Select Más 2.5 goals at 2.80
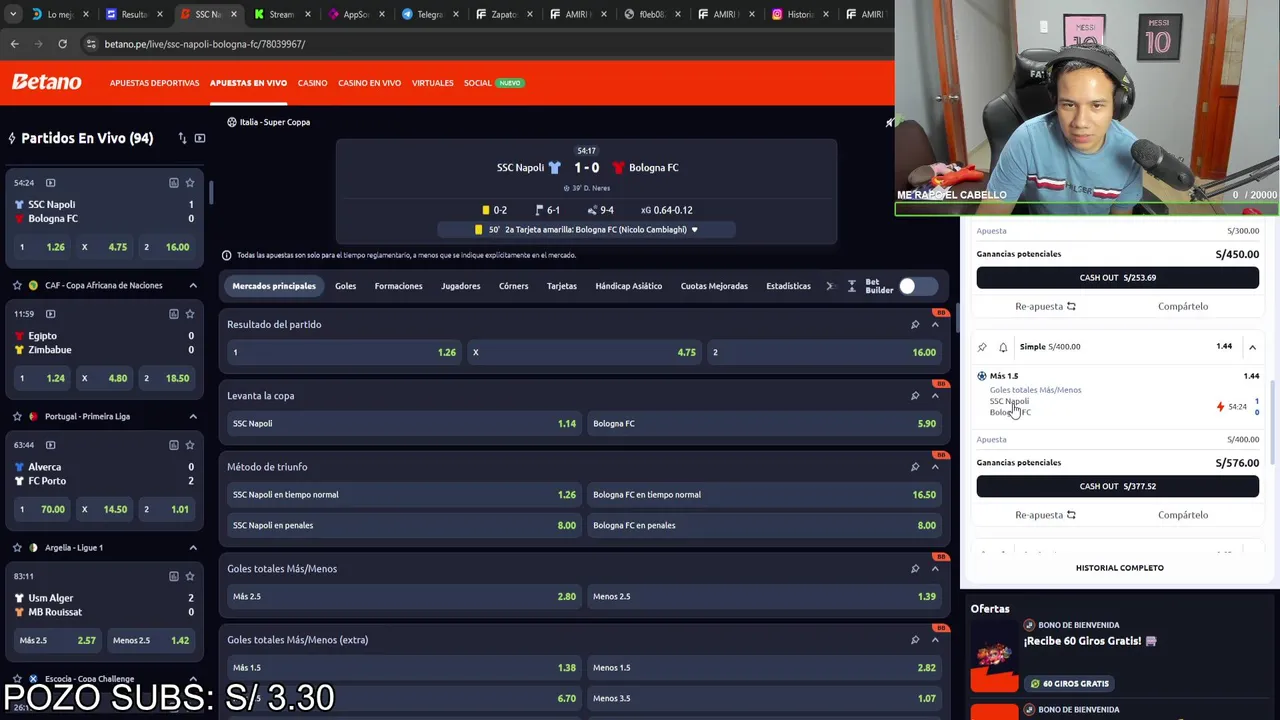 coord(404,596)
